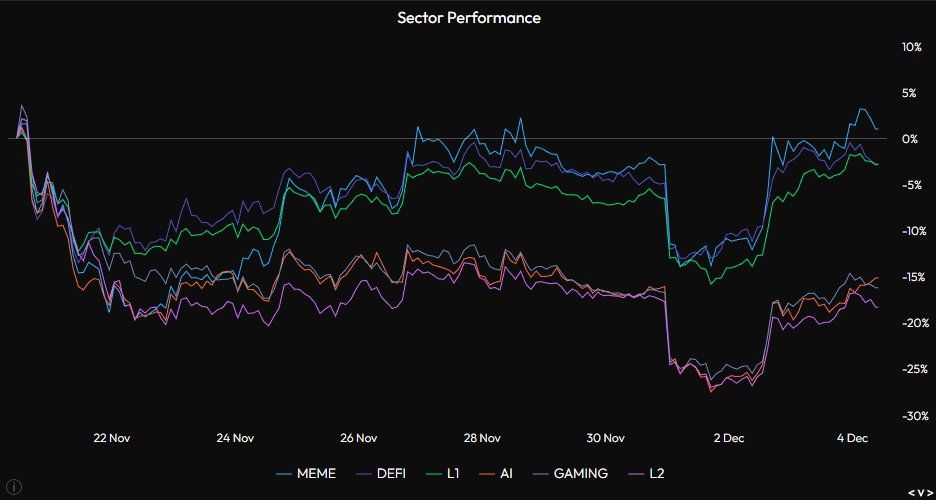The height and width of the screenshot is (500, 936).
Task: Click the Sector Performance chart title
Action: (x=469, y=18)
